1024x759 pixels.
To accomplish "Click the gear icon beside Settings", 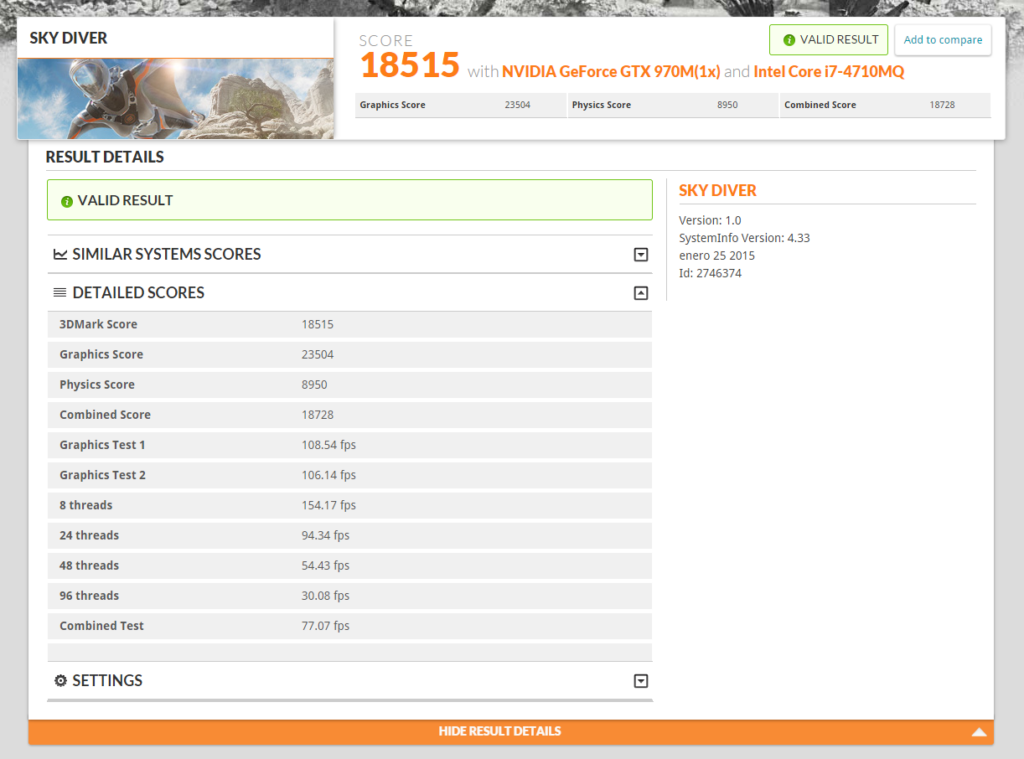I will 60,681.
